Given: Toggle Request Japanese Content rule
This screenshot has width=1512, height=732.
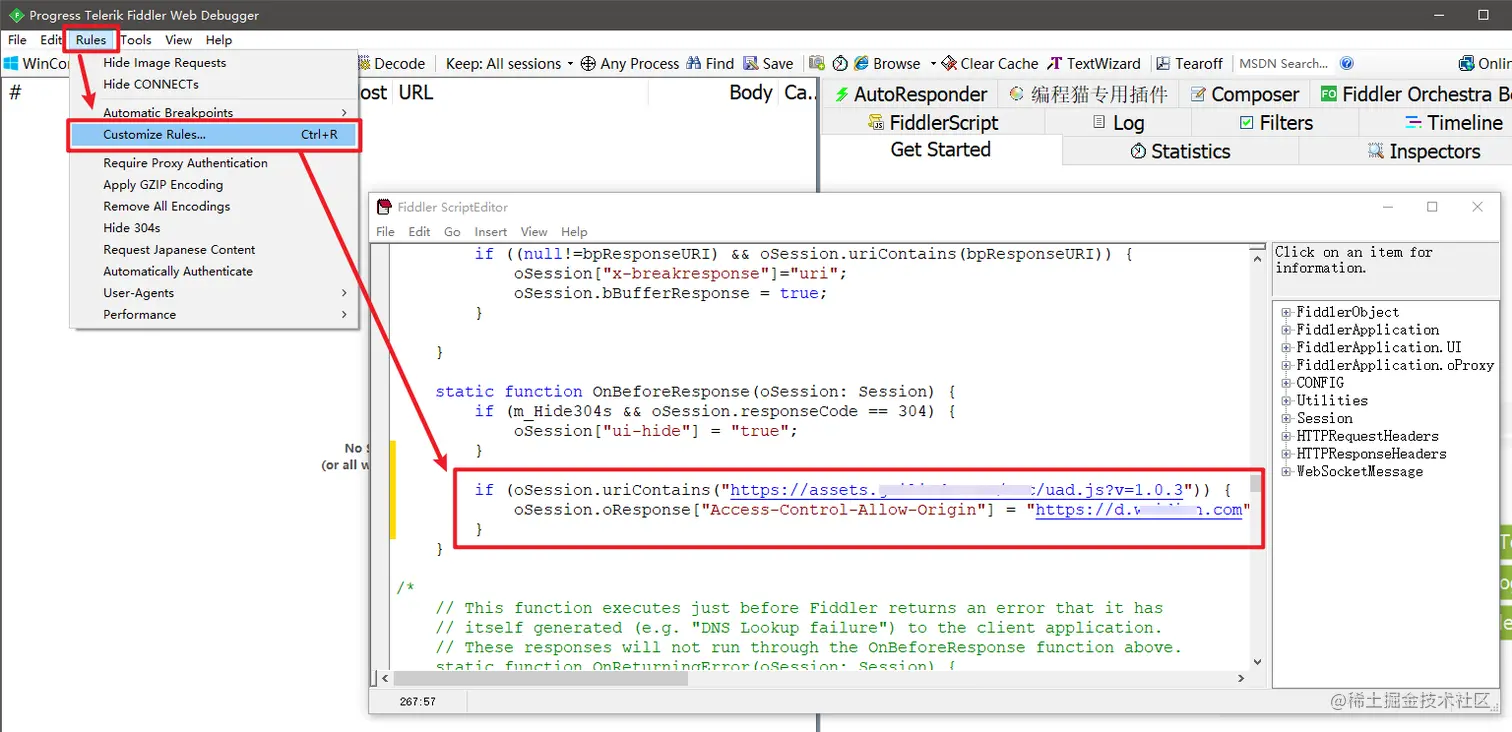Looking at the screenshot, I should 214,250.
